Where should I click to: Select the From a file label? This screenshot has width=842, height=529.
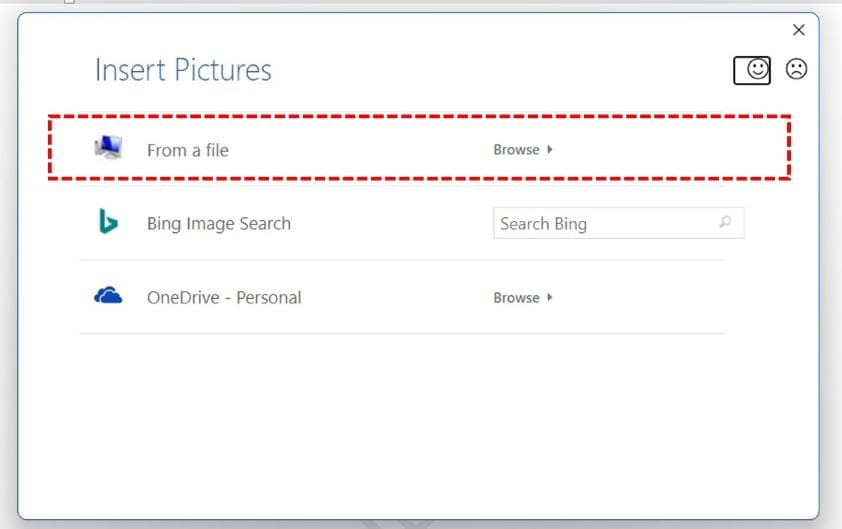point(187,150)
